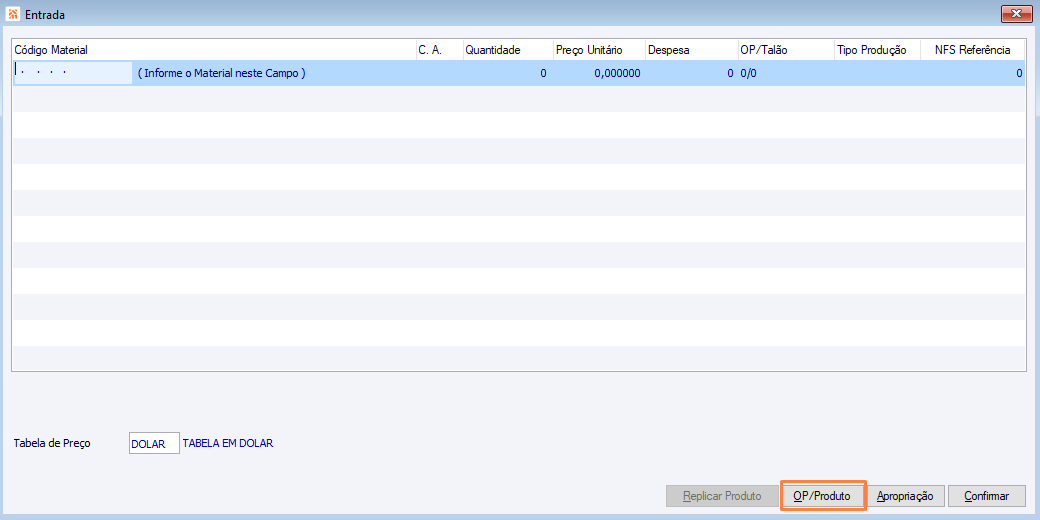Click the OP/Talão column header
This screenshot has height=520, width=1040.
coord(786,50)
